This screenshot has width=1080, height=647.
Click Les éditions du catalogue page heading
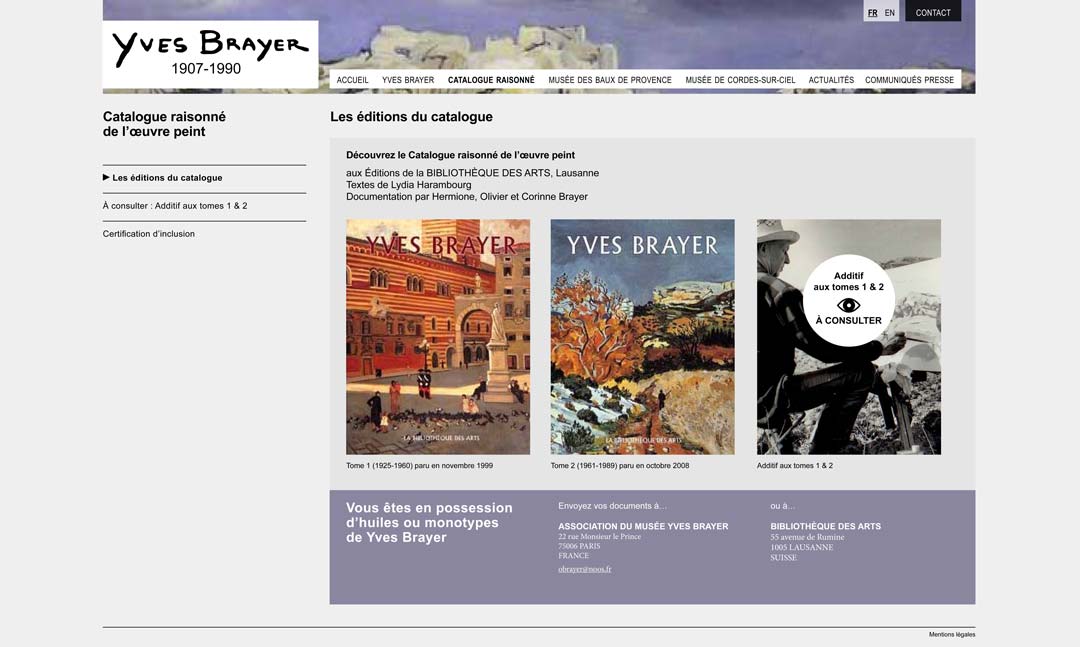pyautogui.click(x=411, y=117)
